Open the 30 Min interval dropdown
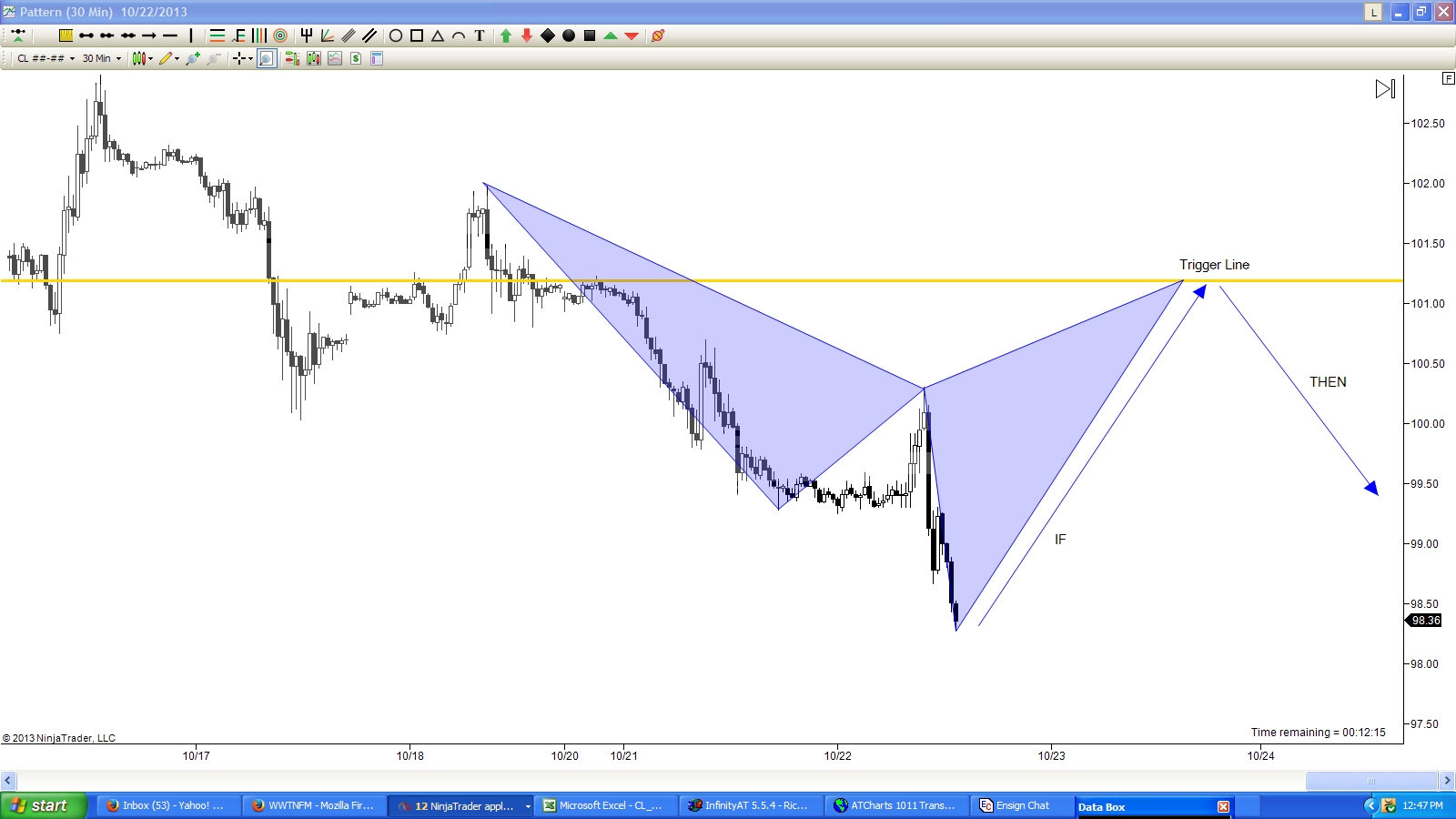 point(102,58)
